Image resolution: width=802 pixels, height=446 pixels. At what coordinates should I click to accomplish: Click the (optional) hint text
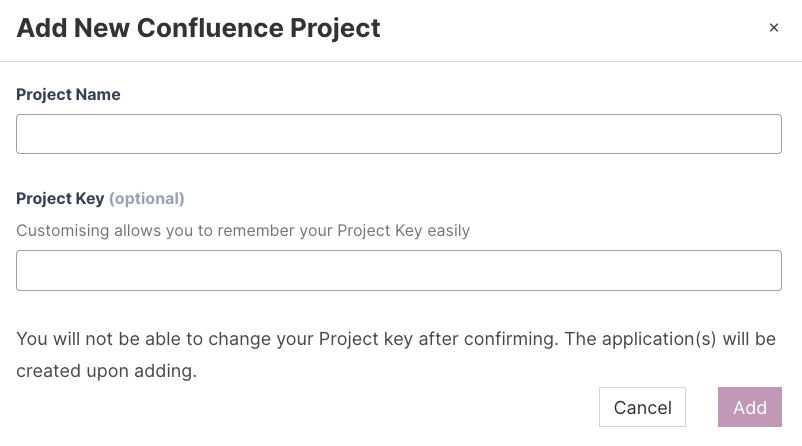[x=147, y=198]
